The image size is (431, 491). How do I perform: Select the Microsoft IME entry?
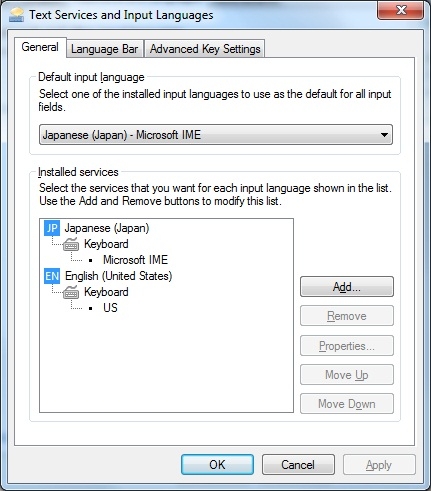[135, 260]
